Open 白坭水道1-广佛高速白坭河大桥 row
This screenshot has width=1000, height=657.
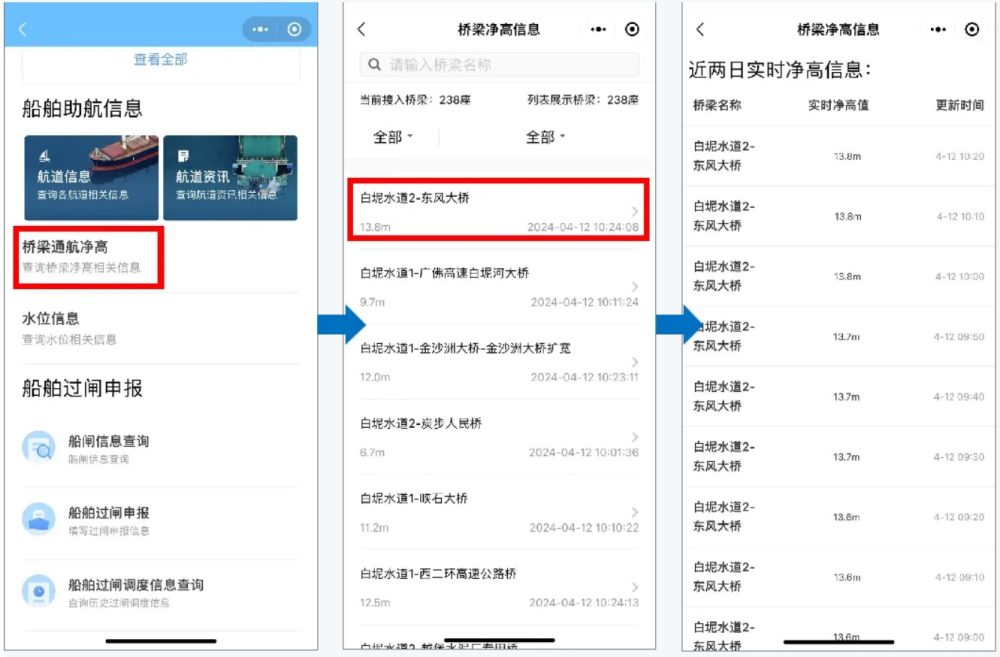click(x=499, y=286)
